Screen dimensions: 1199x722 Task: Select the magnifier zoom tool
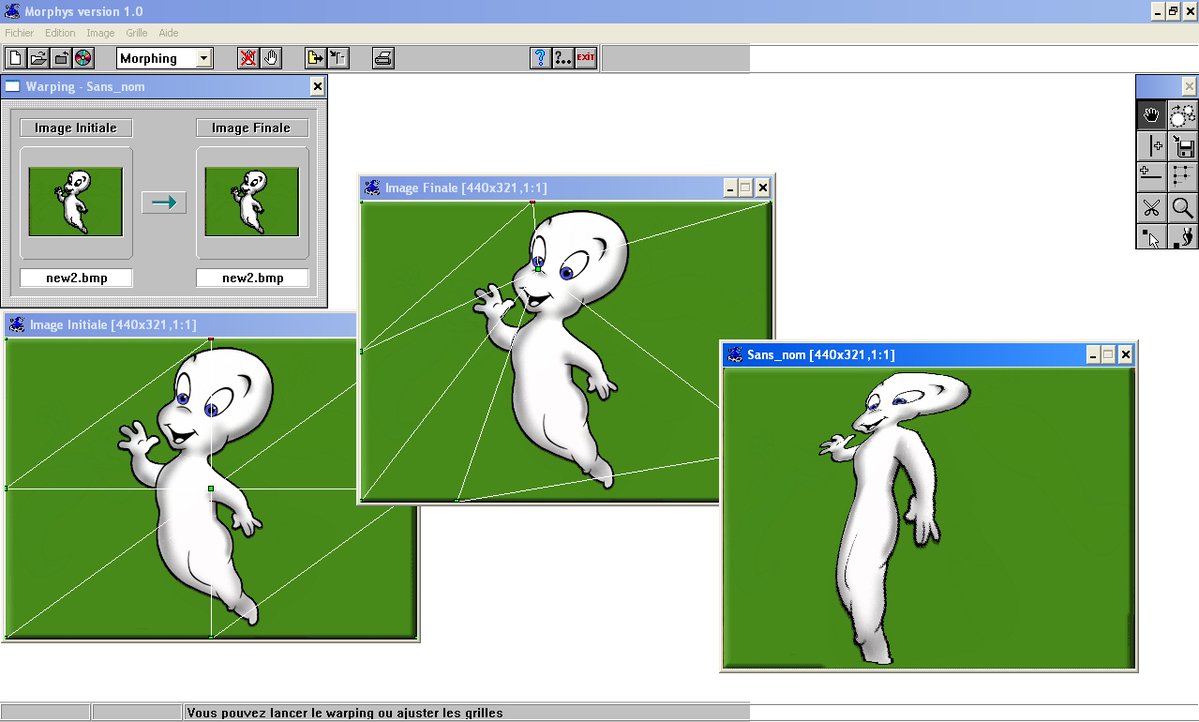tap(1182, 207)
